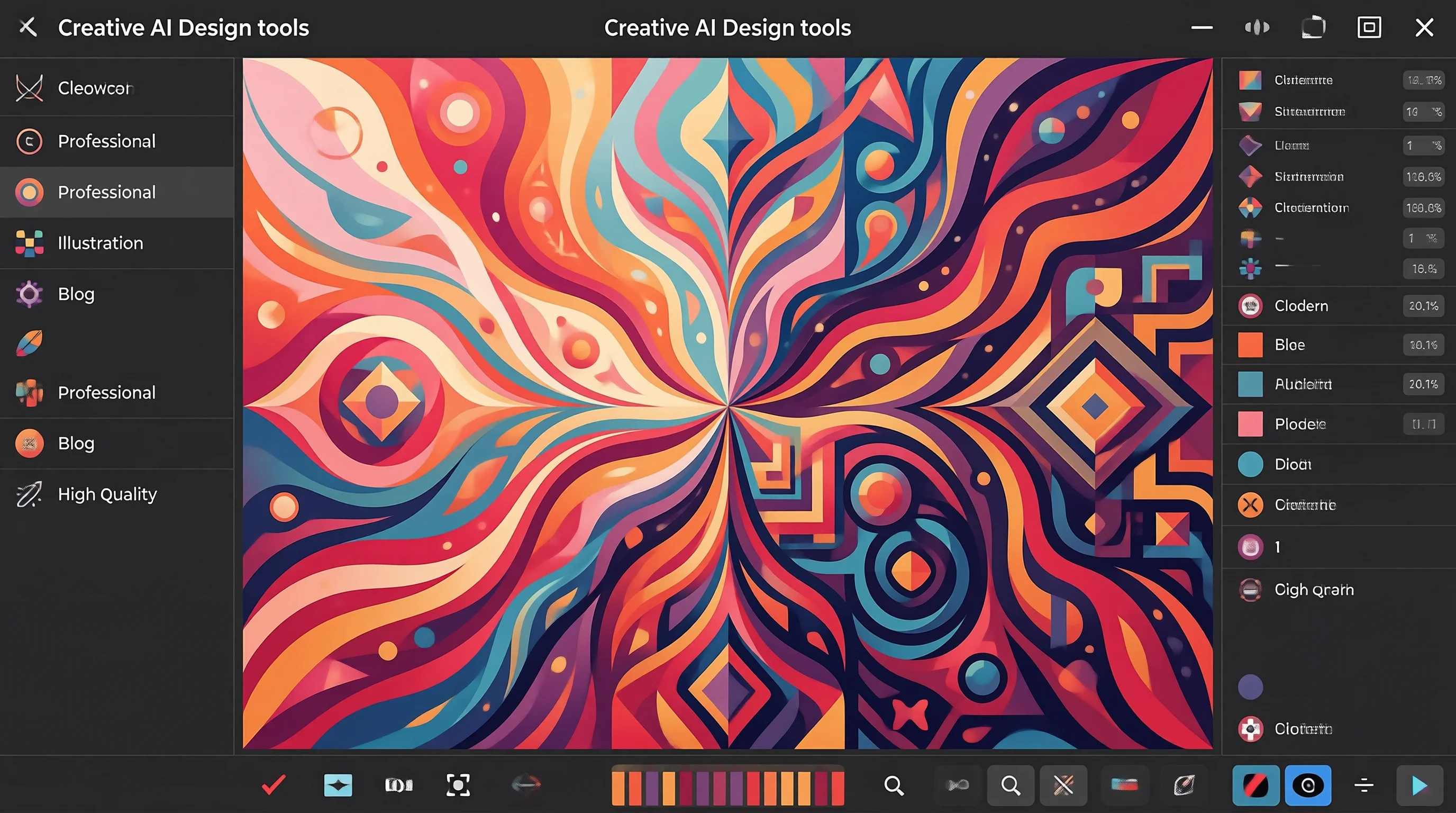Open the 106.6% value field for Slartnemion

click(1423, 177)
